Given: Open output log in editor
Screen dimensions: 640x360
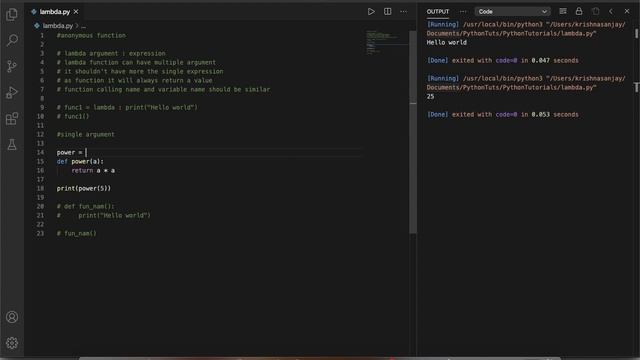Looking at the screenshot, I should 596,11.
